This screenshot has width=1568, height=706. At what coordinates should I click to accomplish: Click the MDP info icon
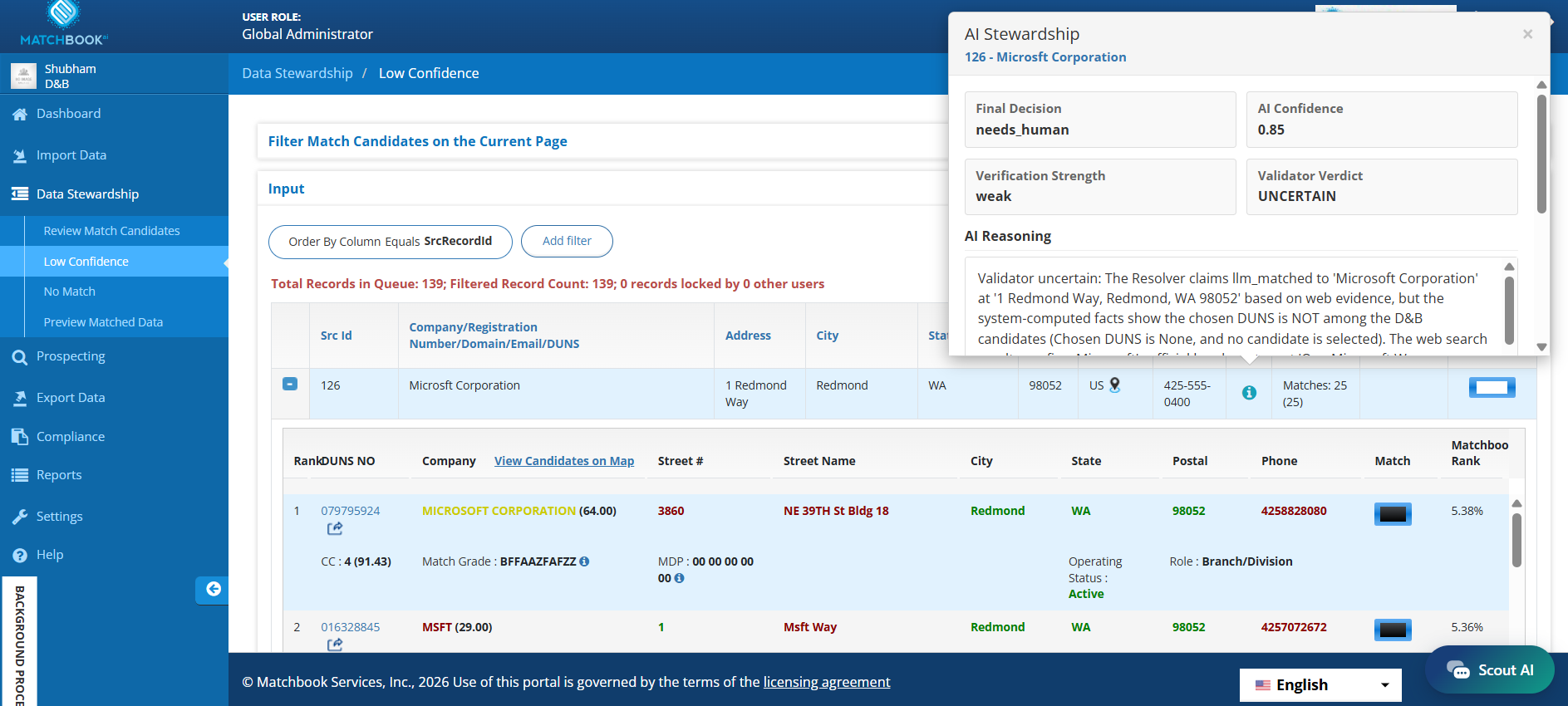point(679,578)
